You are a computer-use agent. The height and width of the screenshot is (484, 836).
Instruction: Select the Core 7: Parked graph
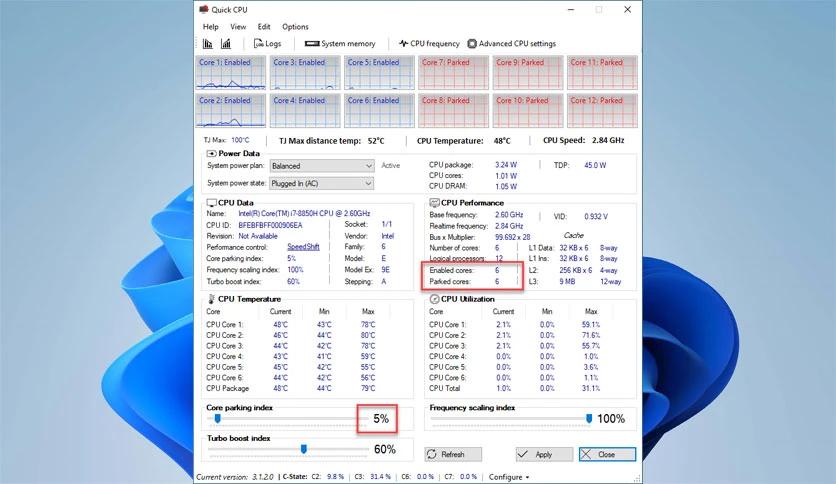pos(453,72)
